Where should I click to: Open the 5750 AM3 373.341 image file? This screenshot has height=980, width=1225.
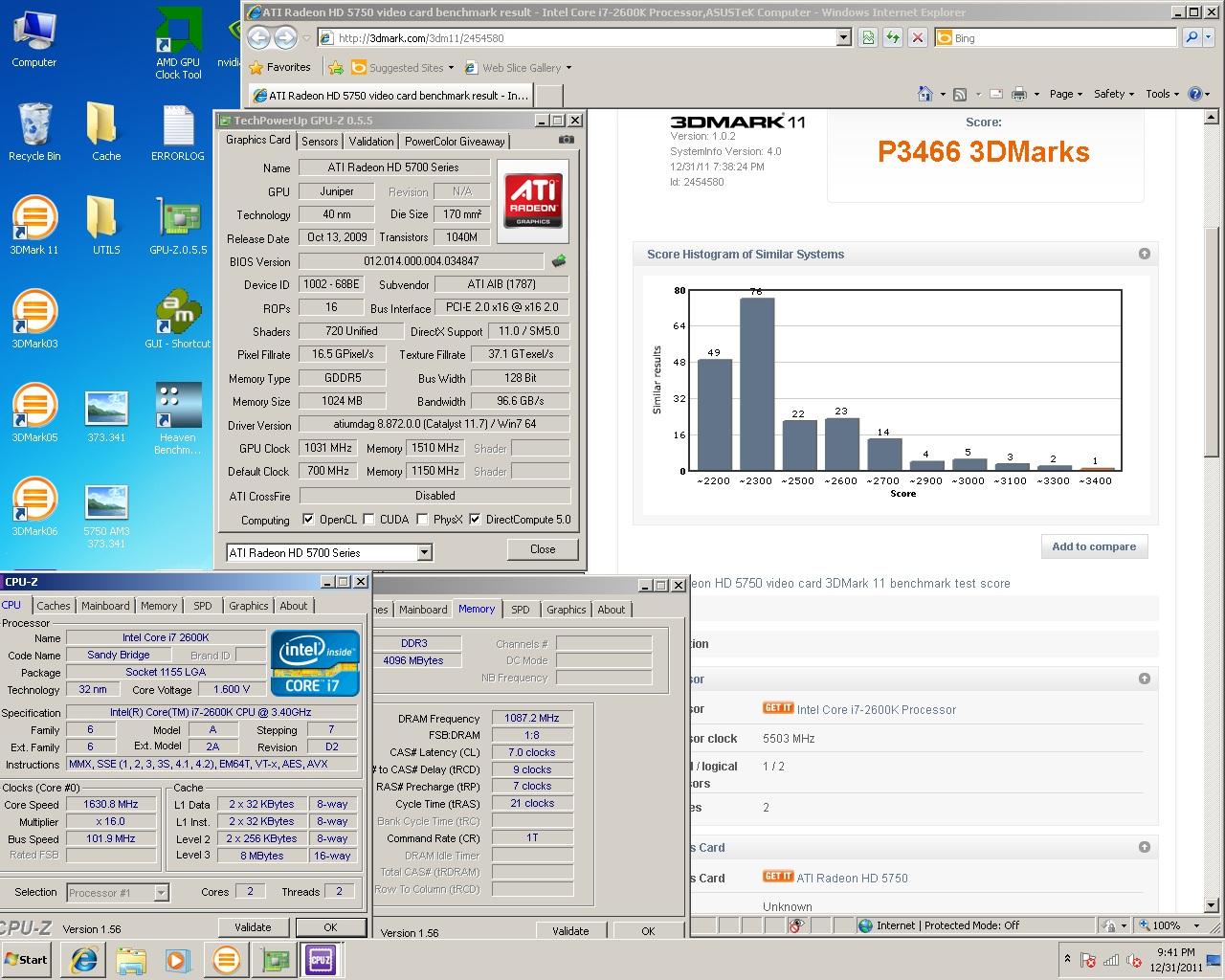point(106,517)
